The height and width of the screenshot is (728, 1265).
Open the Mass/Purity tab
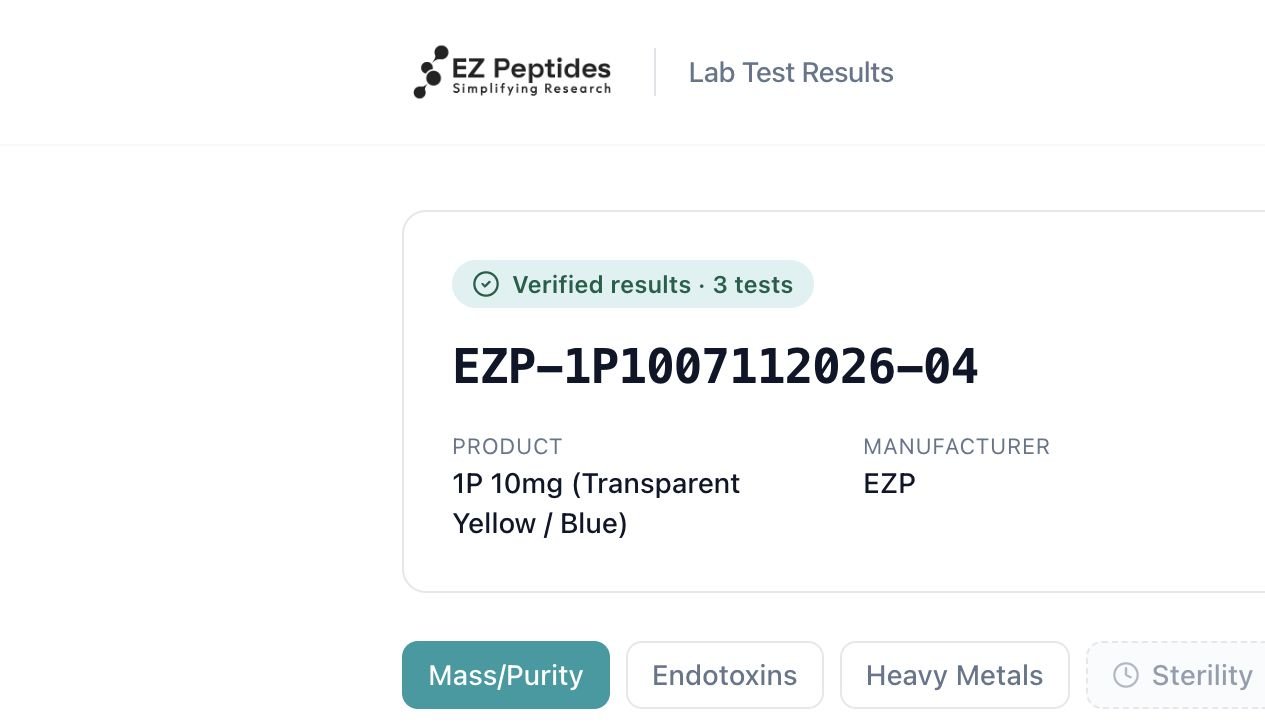(x=506, y=675)
